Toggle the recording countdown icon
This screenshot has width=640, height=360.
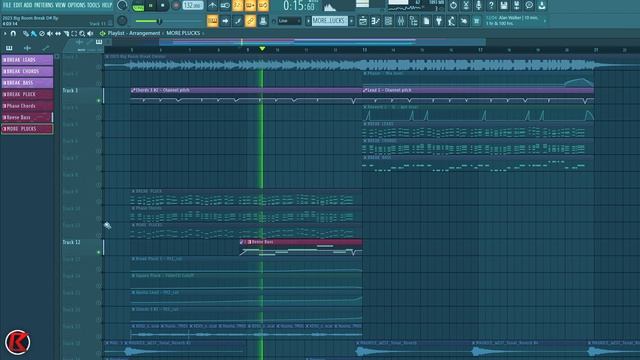tap(238, 5)
